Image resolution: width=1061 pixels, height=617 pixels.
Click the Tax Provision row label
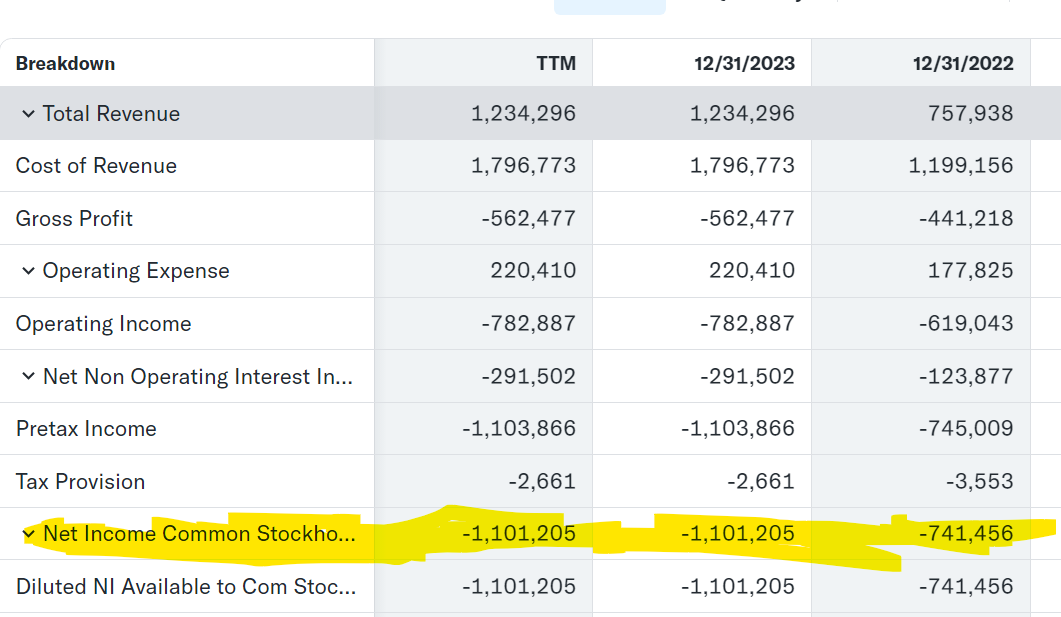coord(80,482)
